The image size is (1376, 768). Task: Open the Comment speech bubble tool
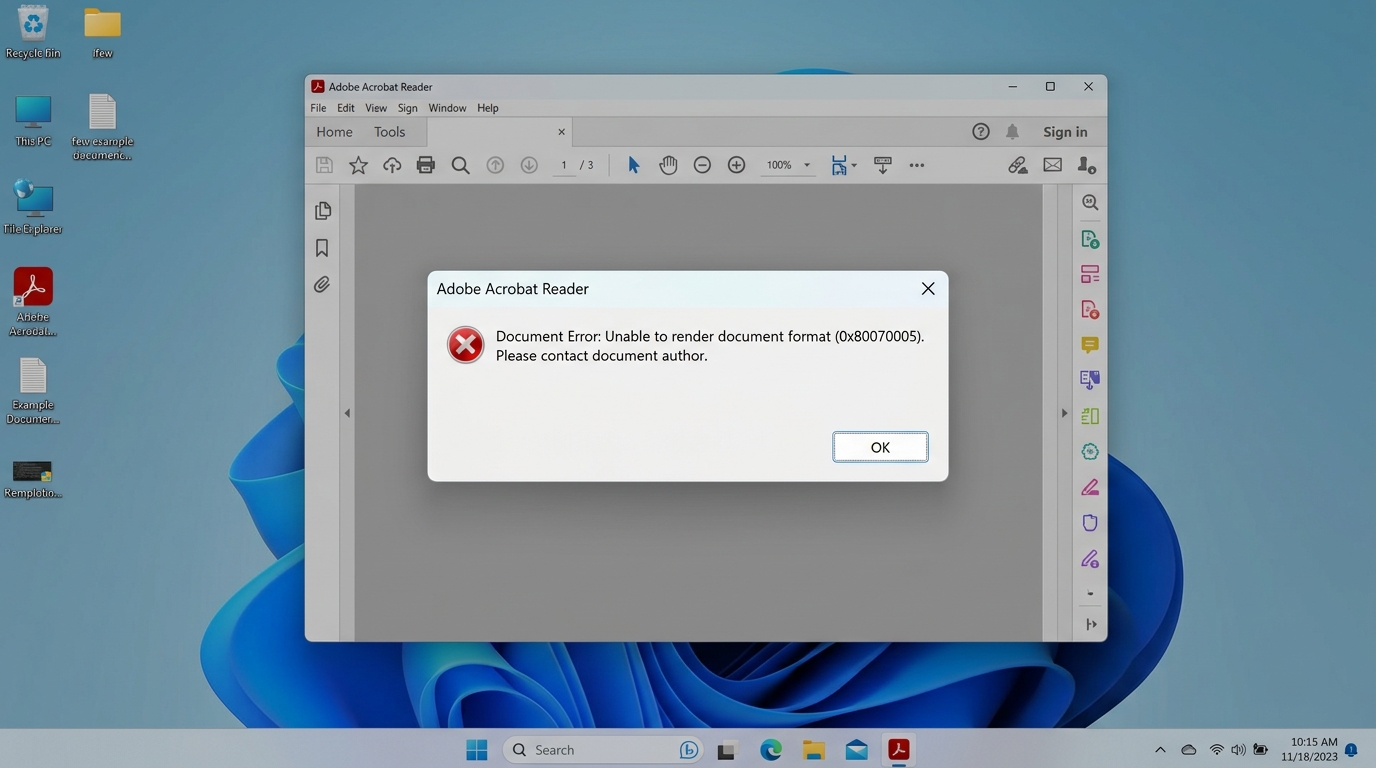[1090, 345]
